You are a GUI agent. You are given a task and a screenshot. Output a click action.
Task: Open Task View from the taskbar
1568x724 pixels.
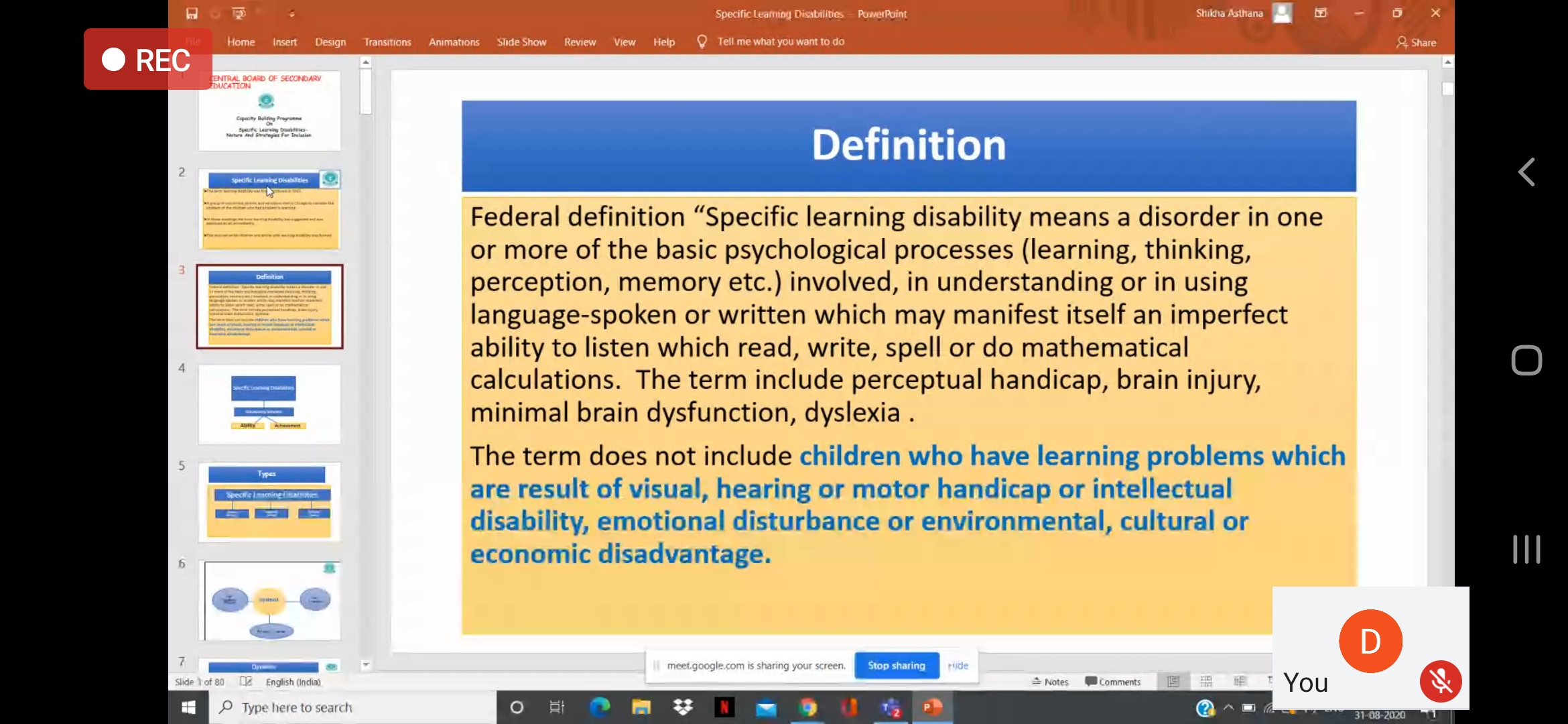(557, 707)
